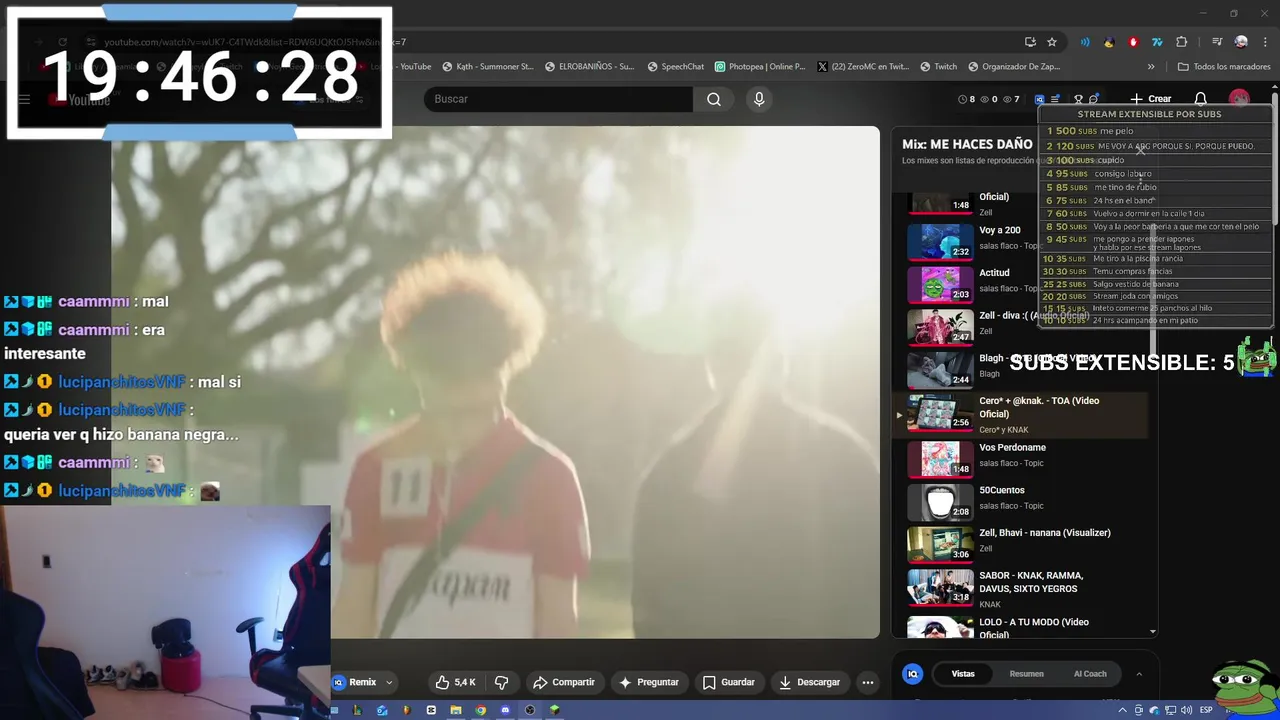Click the red hand blocker extension icon

click(x=1133, y=42)
